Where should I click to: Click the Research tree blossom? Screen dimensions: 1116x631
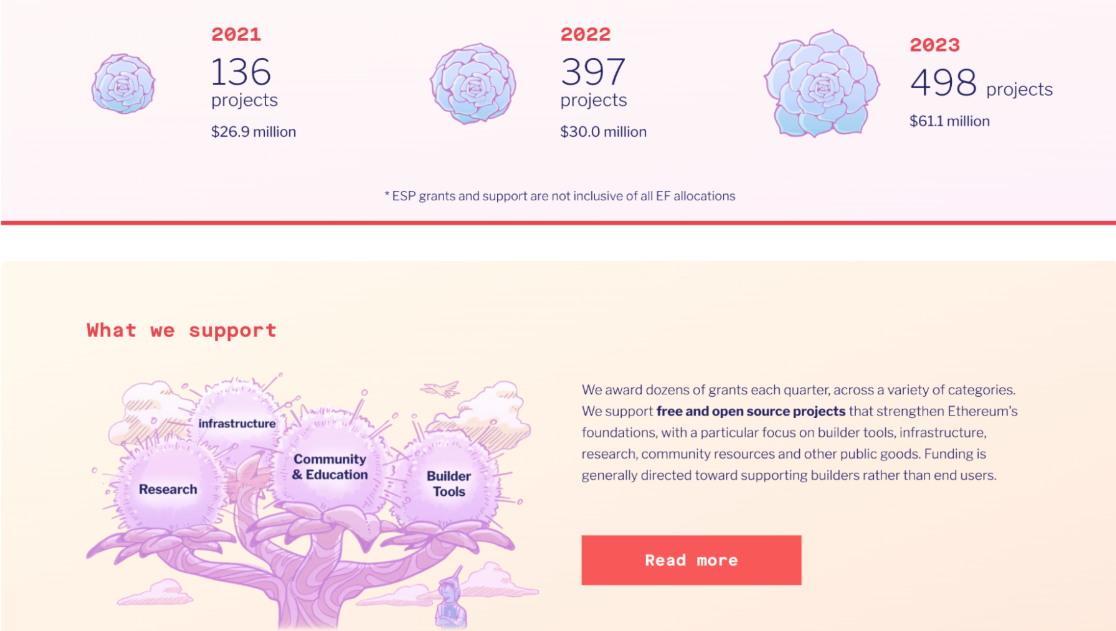click(168, 488)
